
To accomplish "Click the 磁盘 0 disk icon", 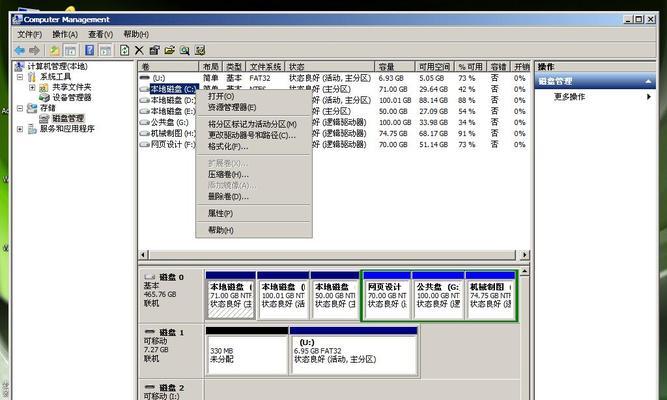I will point(150,277).
